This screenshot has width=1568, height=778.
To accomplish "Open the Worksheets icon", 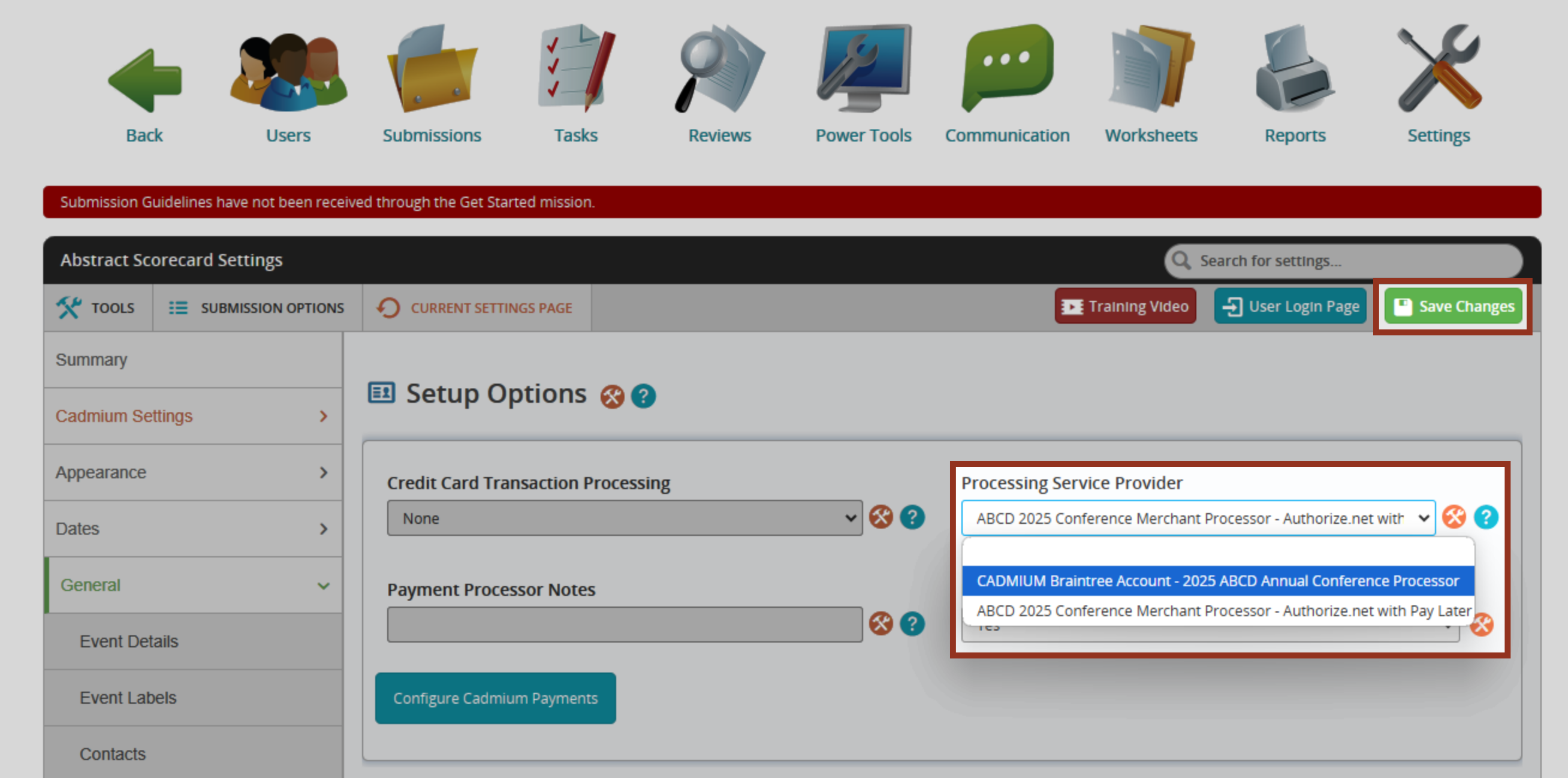I will tap(1150, 69).
